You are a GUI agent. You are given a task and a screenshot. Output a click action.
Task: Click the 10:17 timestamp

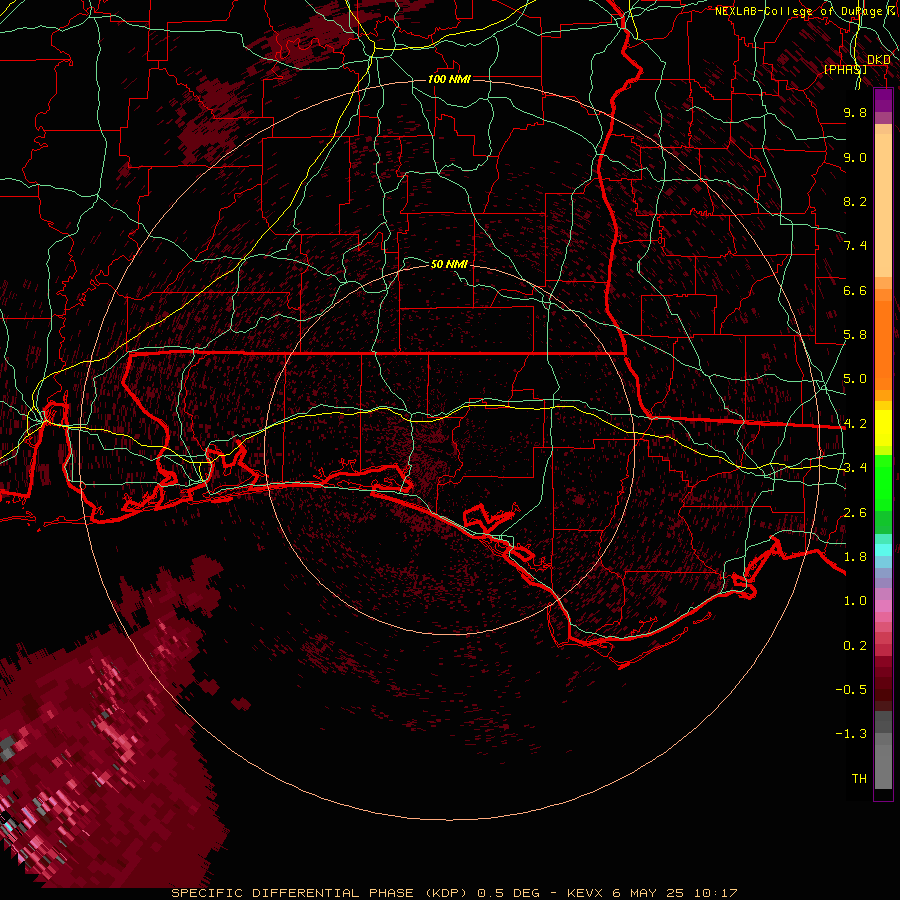pos(716,893)
